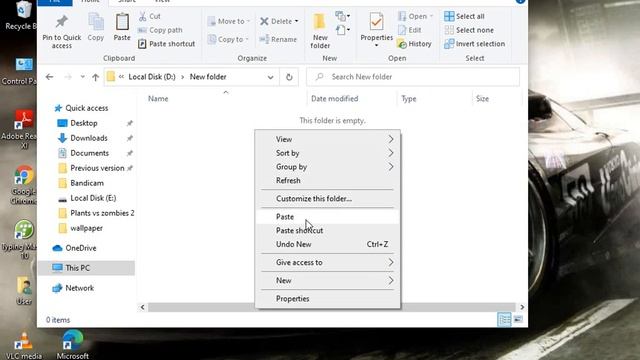The height and width of the screenshot is (360, 640).
Task: Click Select none in the ribbon
Action: click(469, 30)
